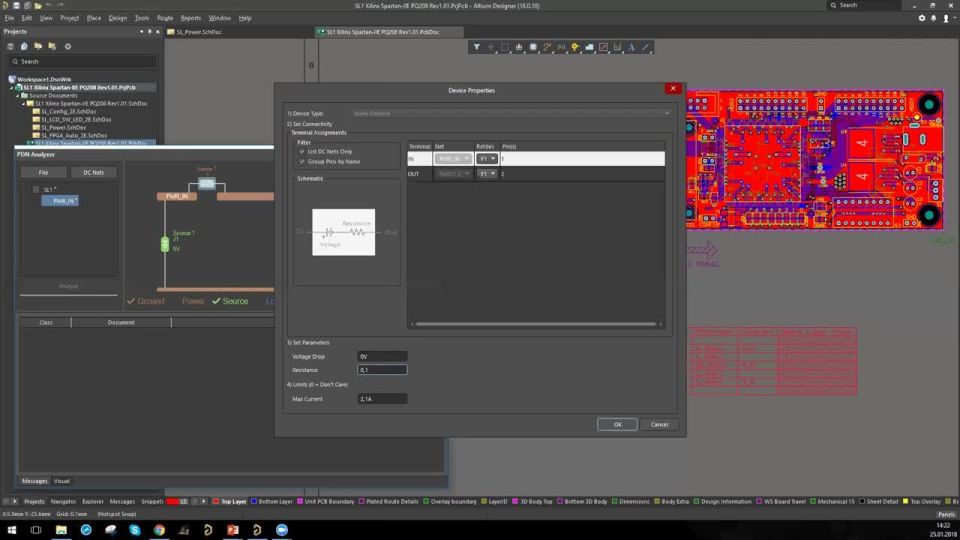Open the setup gear icon at top right
960x540 pixels.
922,18
